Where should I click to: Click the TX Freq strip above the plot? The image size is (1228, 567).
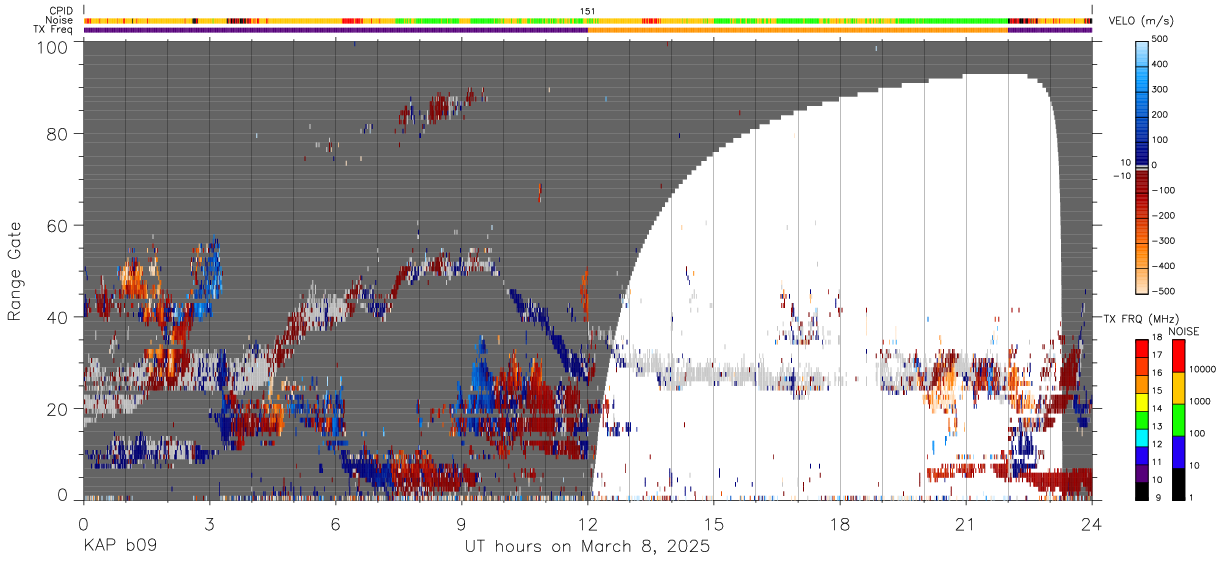pyautogui.click(x=587, y=29)
